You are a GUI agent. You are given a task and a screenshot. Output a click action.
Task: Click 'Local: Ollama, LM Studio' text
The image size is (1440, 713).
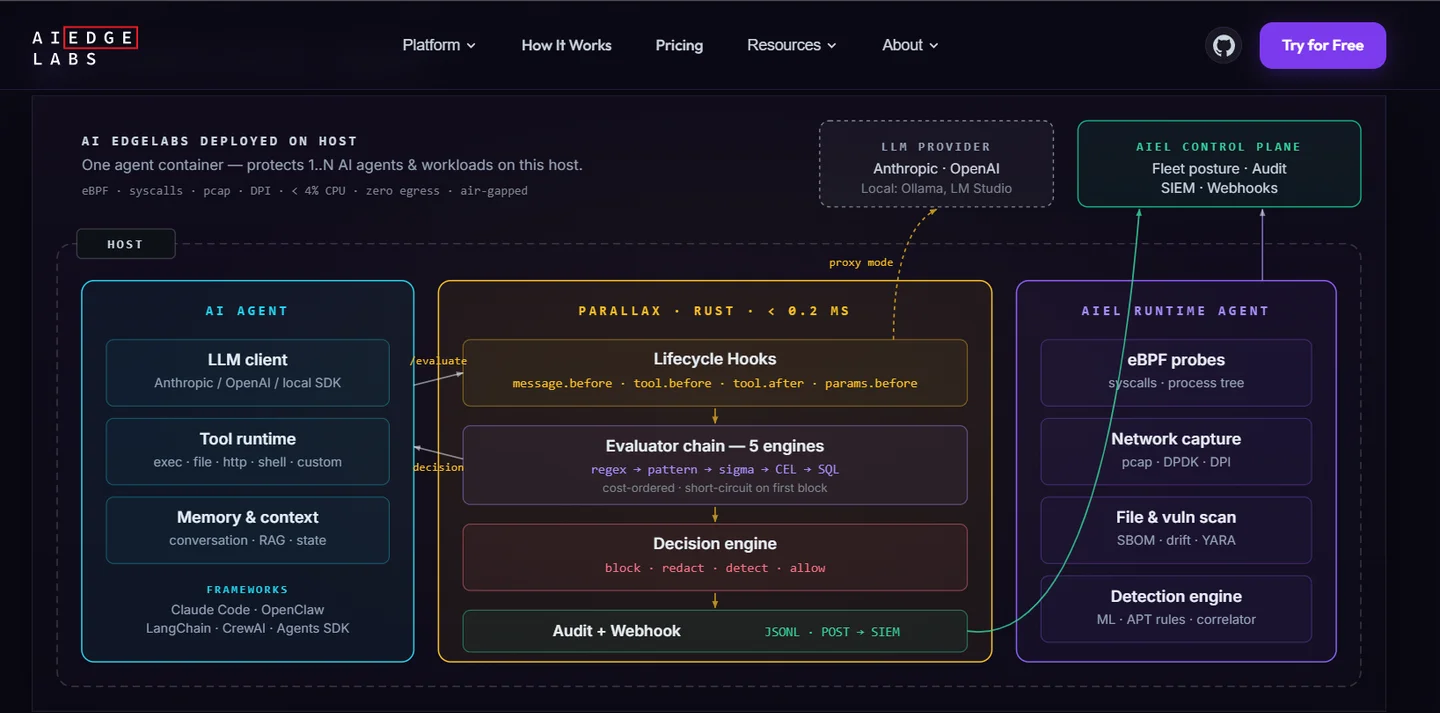pyautogui.click(x=936, y=188)
